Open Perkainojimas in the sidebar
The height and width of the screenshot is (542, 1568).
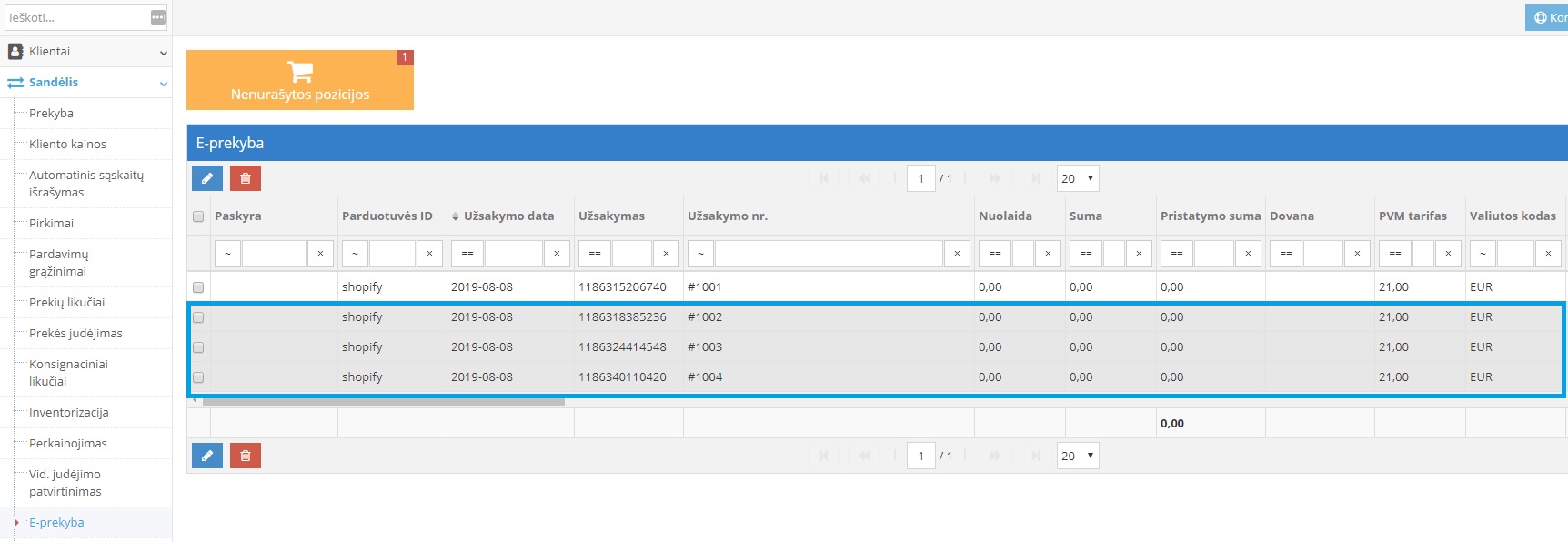pyautogui.click(x=68, y=444)
